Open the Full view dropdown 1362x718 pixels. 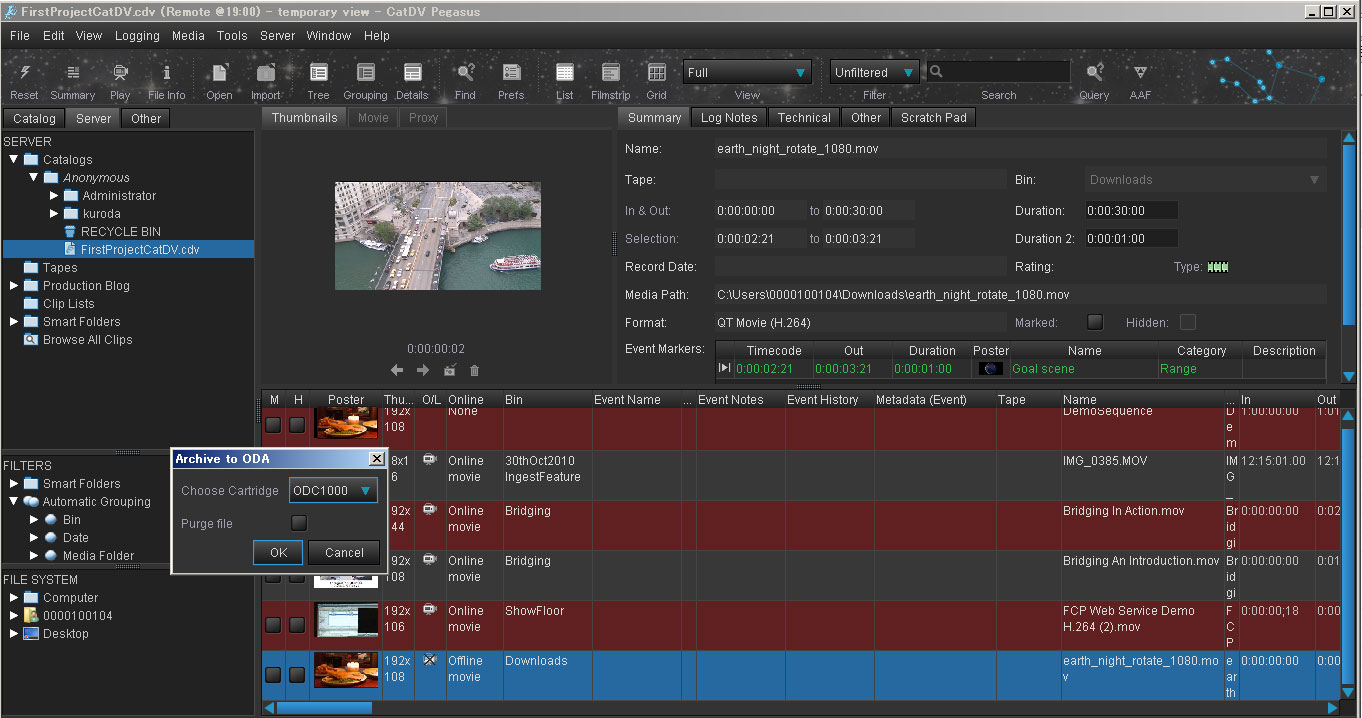(747, 72)
